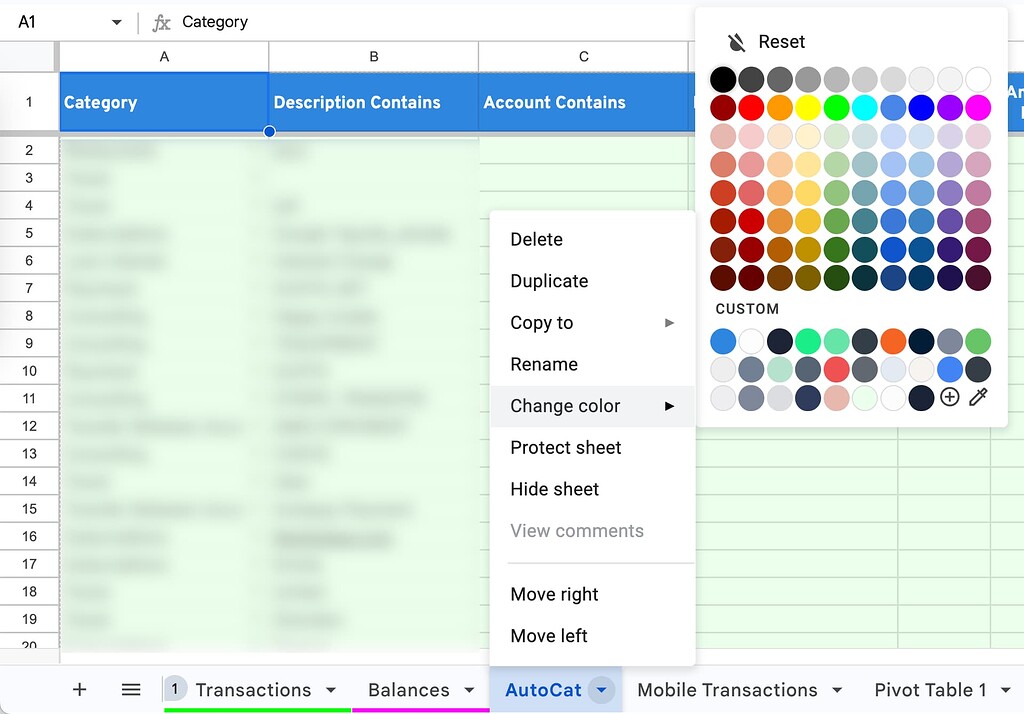Viewport: 1024px width, 714px height.
Task: Click Duplicate in the context menu
Action: [548, 281]
